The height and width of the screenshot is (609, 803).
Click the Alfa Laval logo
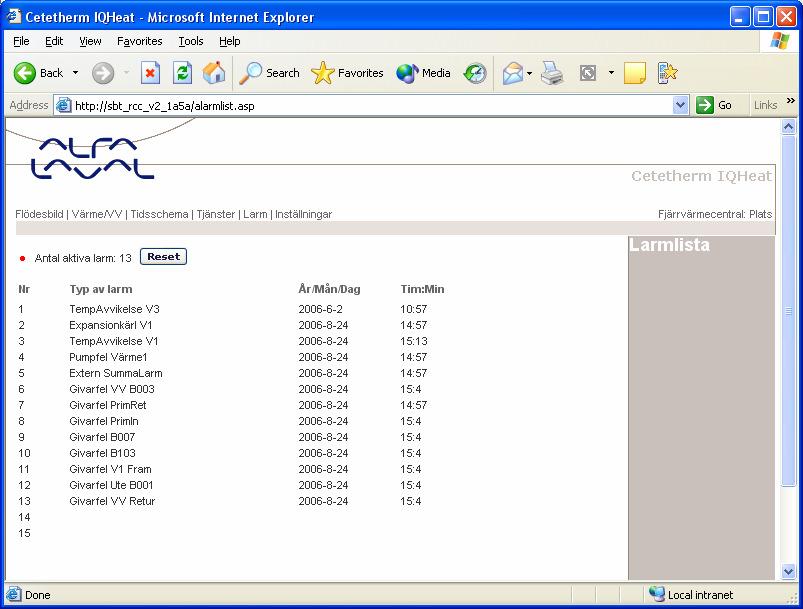[x=92, y=158]
